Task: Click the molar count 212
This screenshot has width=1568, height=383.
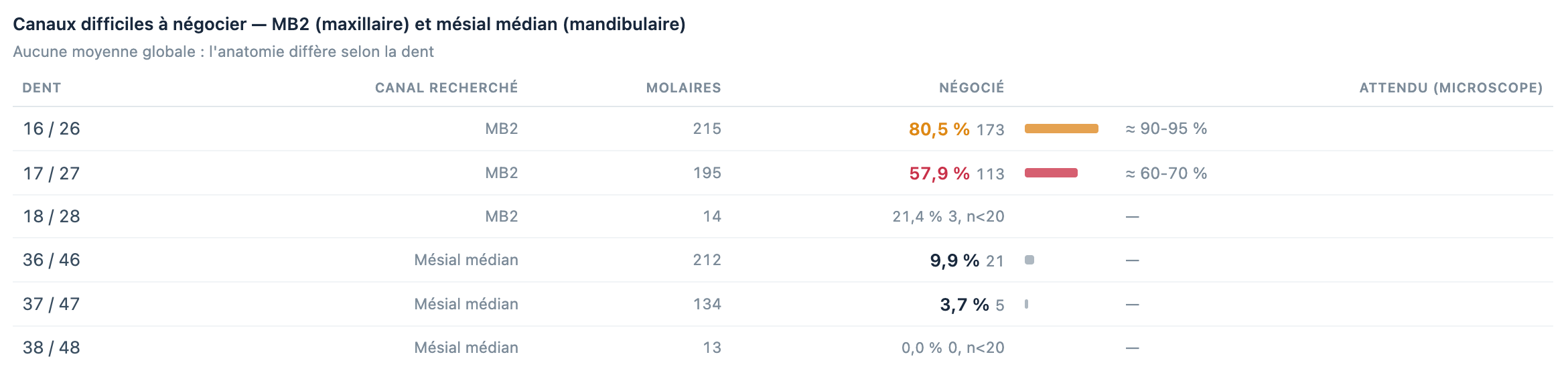Action: coord(707,260)
